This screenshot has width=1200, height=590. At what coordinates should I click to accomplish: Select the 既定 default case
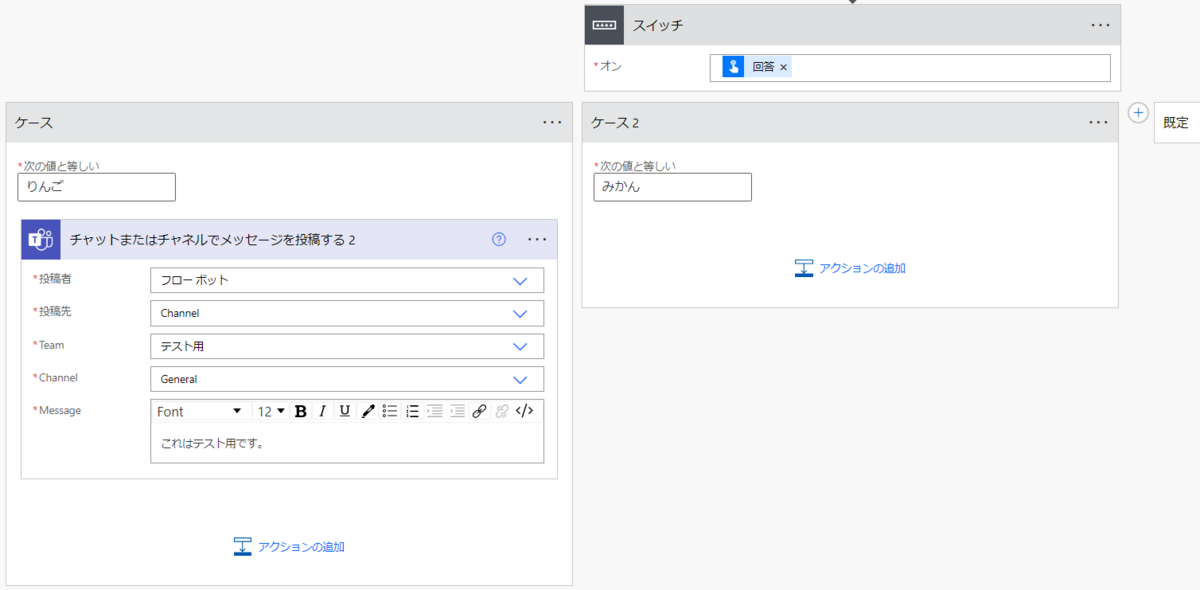1176,123
